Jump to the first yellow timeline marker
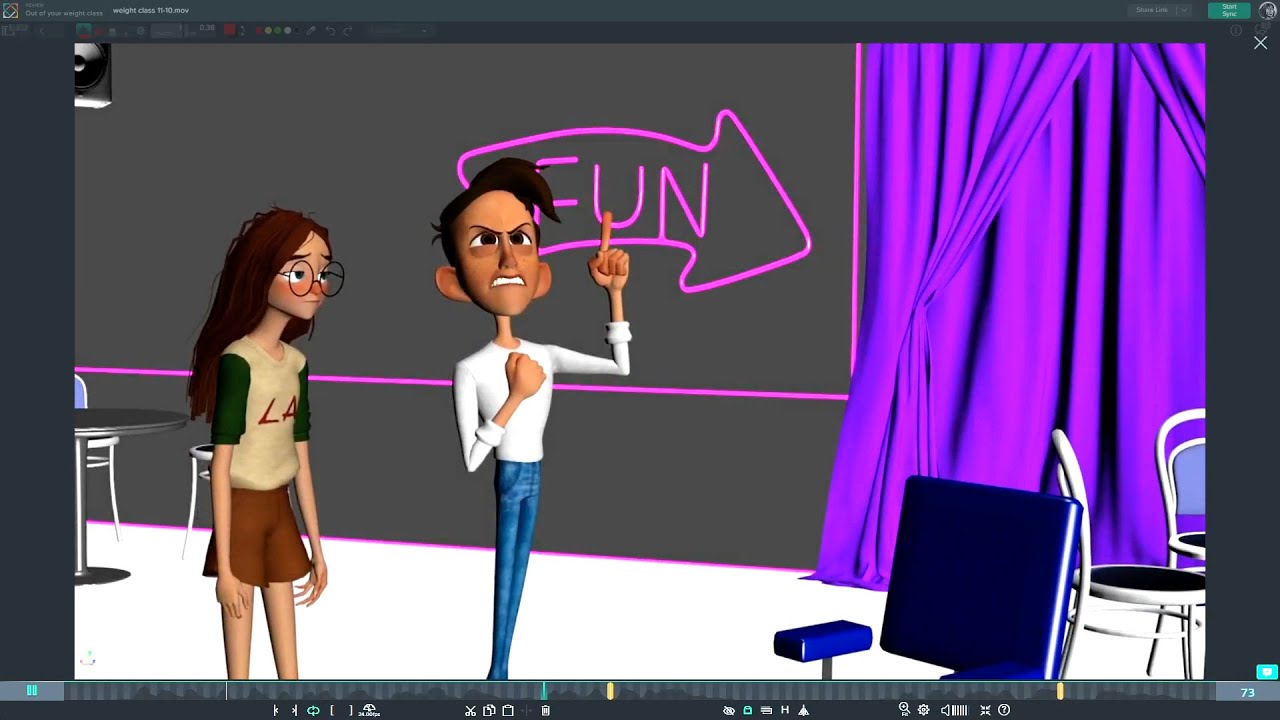Viewport: 1280px width, 720px height. 610,690
